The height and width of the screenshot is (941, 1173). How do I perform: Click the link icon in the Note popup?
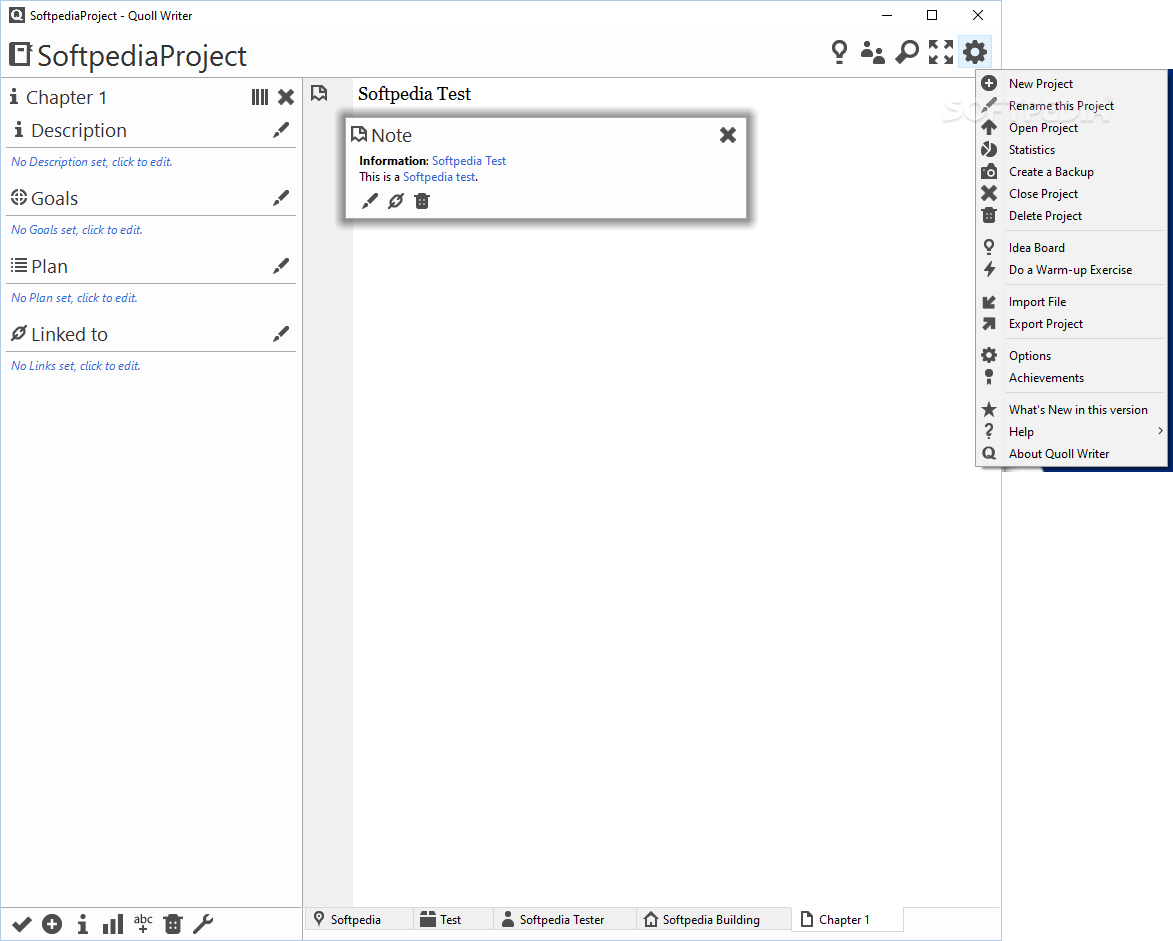coord(396,201)
